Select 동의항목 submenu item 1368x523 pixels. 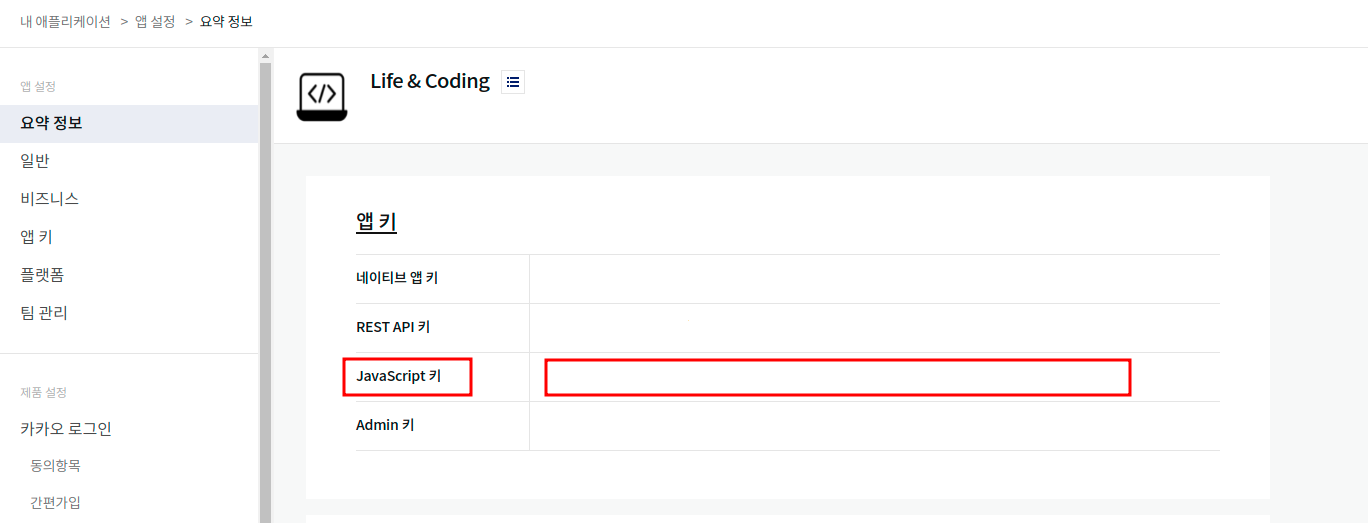[x=55, y=466]
